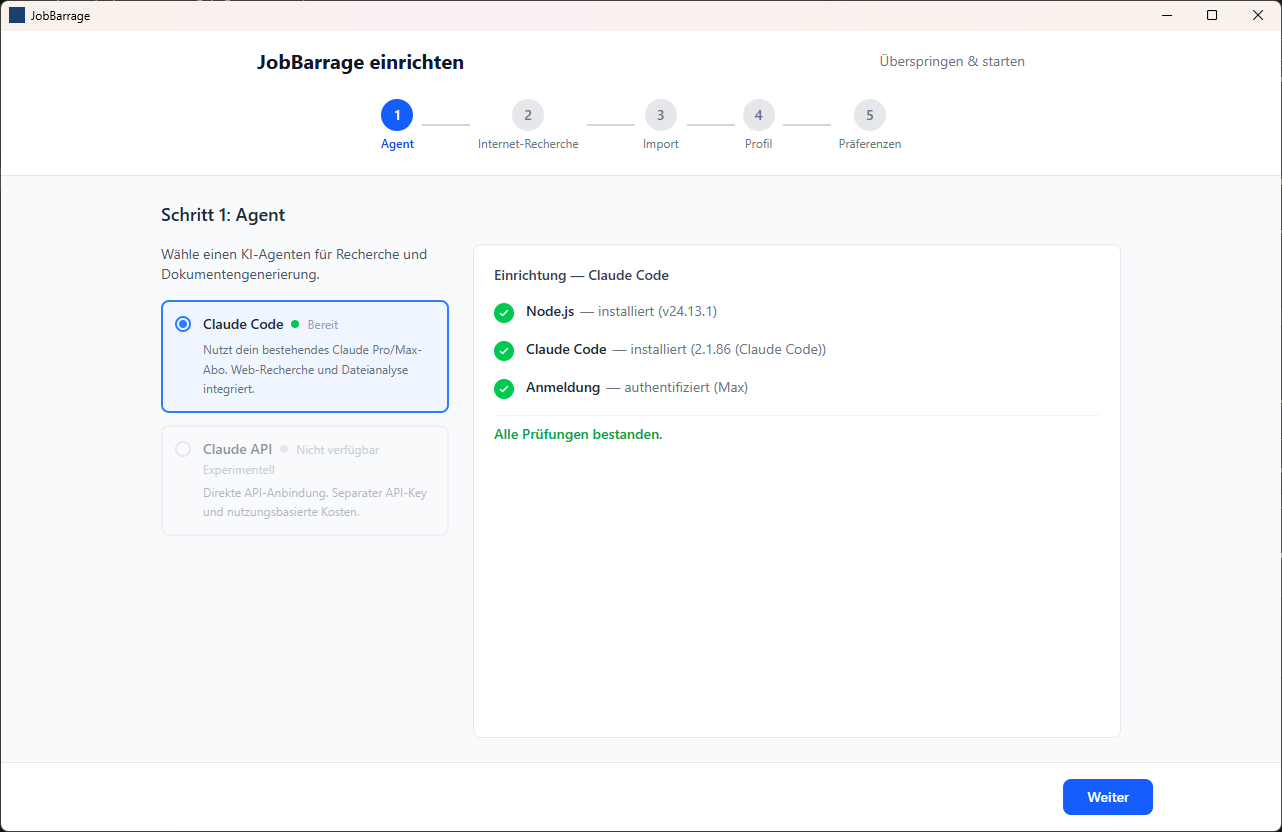Switch to step 4 Profil
Viewport: 1282px width, 832px height.
pos(758,115)
